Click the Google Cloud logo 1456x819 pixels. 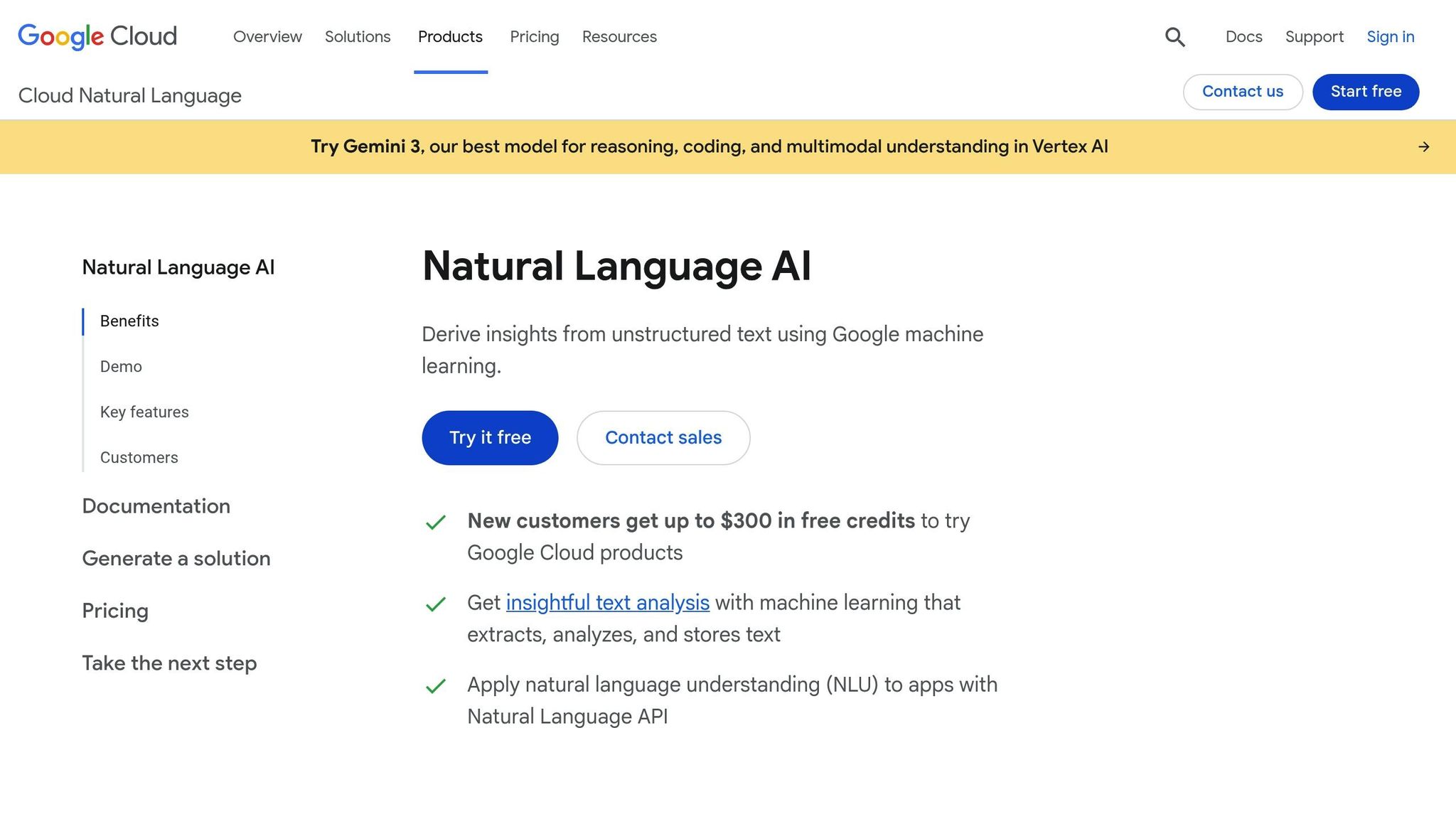[x=97, y=36]
